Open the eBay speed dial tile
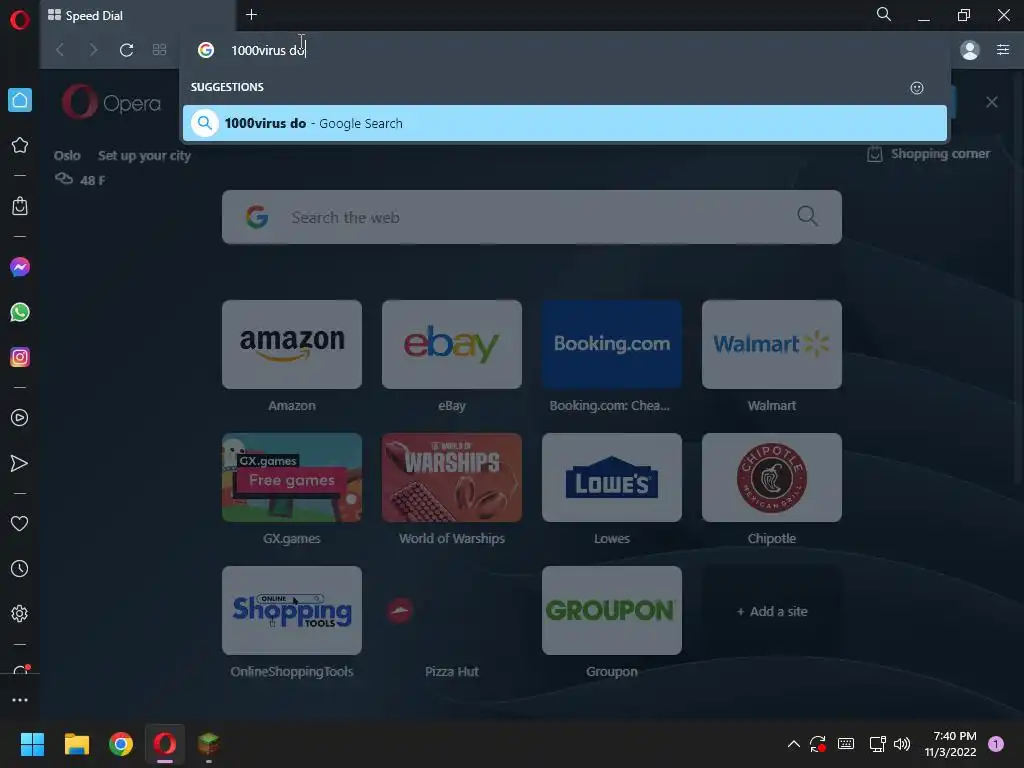Image resolution: width=1024 pixels, height=768 pixels. tap(452, 344)
